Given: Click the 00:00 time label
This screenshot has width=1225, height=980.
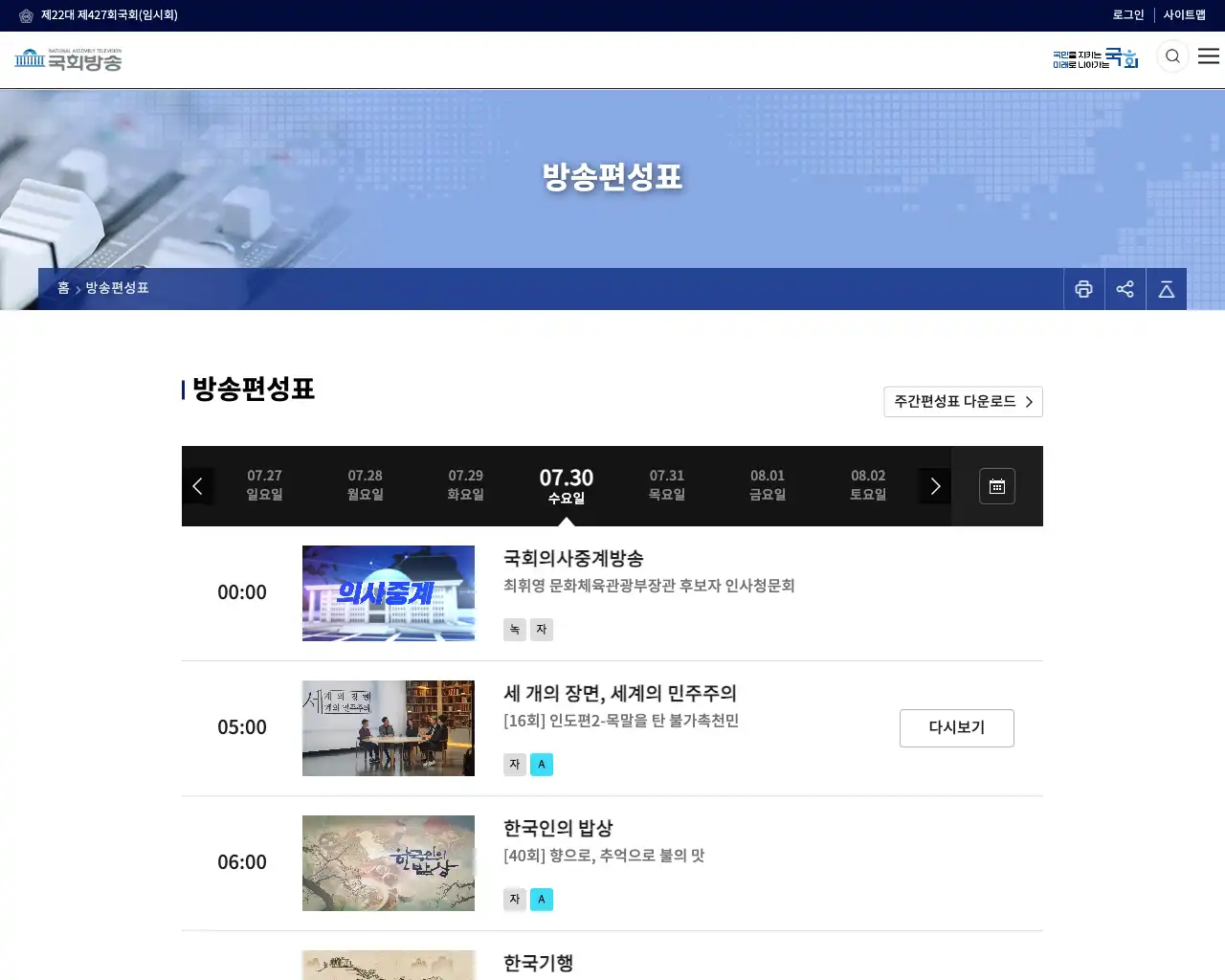Looking at the screenshot, I should [242, 592].
